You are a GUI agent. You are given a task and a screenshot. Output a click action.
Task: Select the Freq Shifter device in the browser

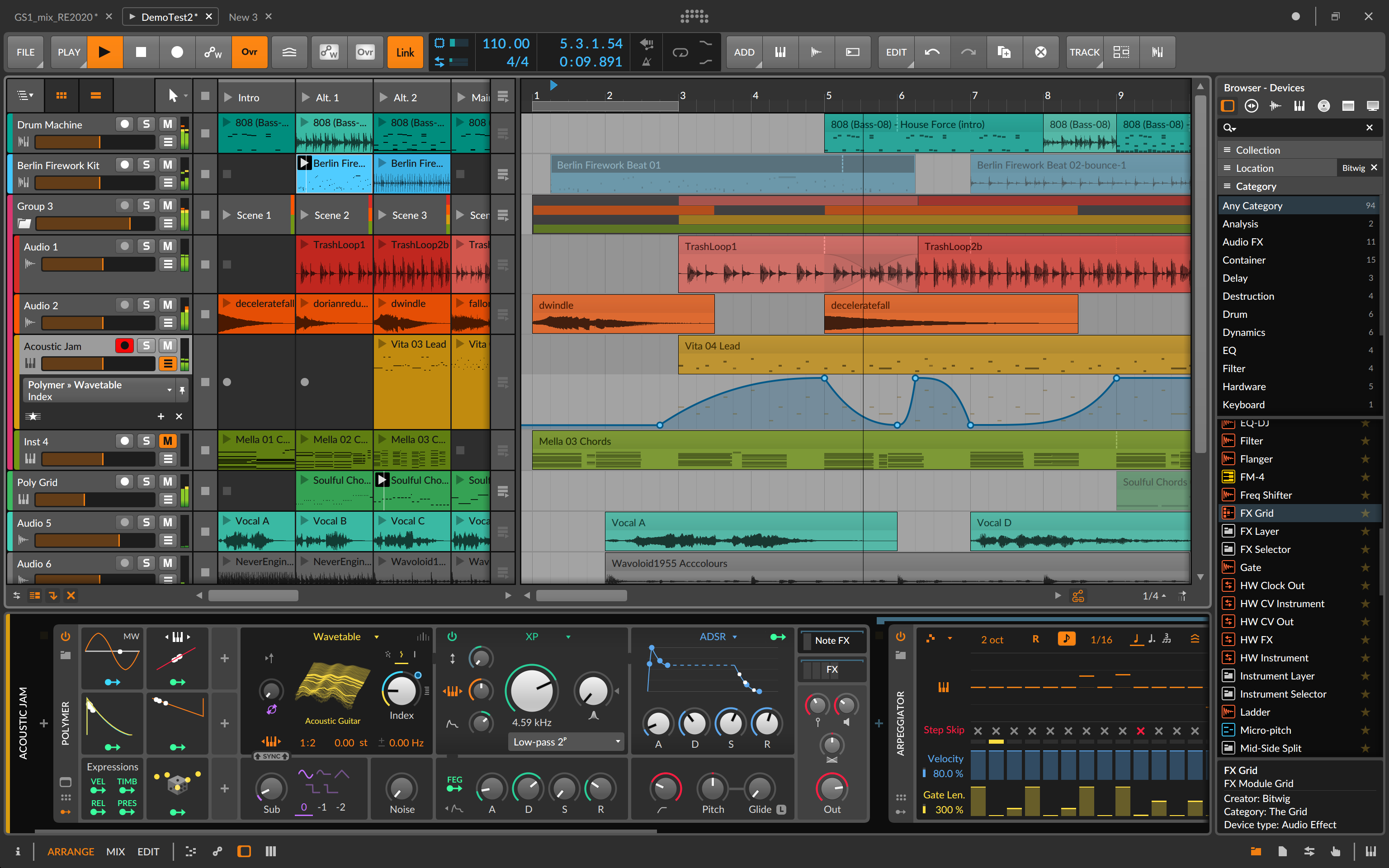click(x=1298, y=495)
